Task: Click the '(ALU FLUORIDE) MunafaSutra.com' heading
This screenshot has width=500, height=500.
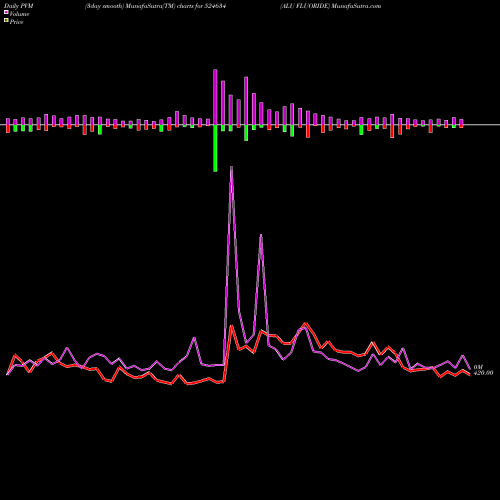Action: tap(330, 6)
